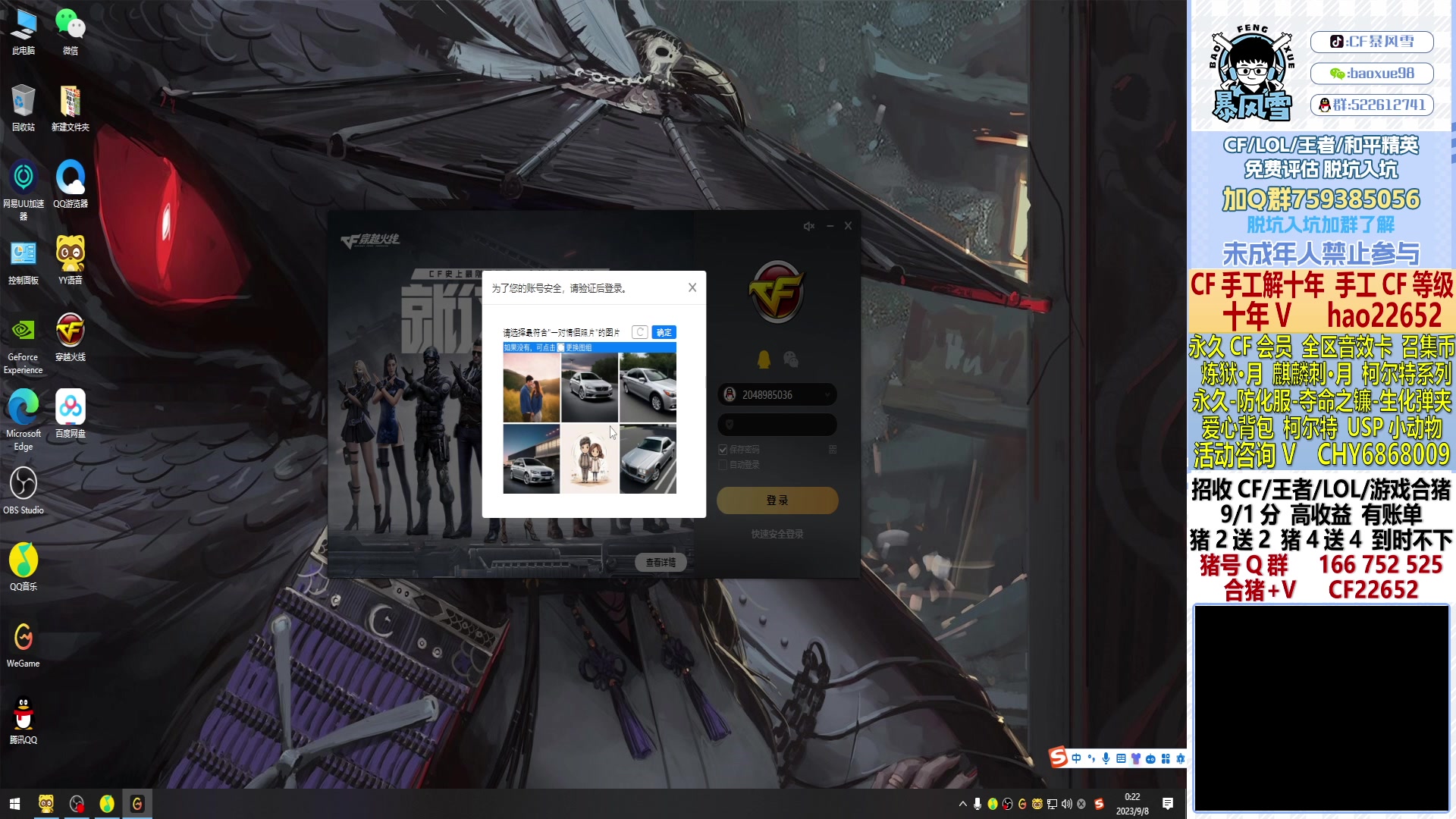The width and height of the screenshot is (1456, 819).
Task: Select the silver car beside building image
Action: coord(531,459)
